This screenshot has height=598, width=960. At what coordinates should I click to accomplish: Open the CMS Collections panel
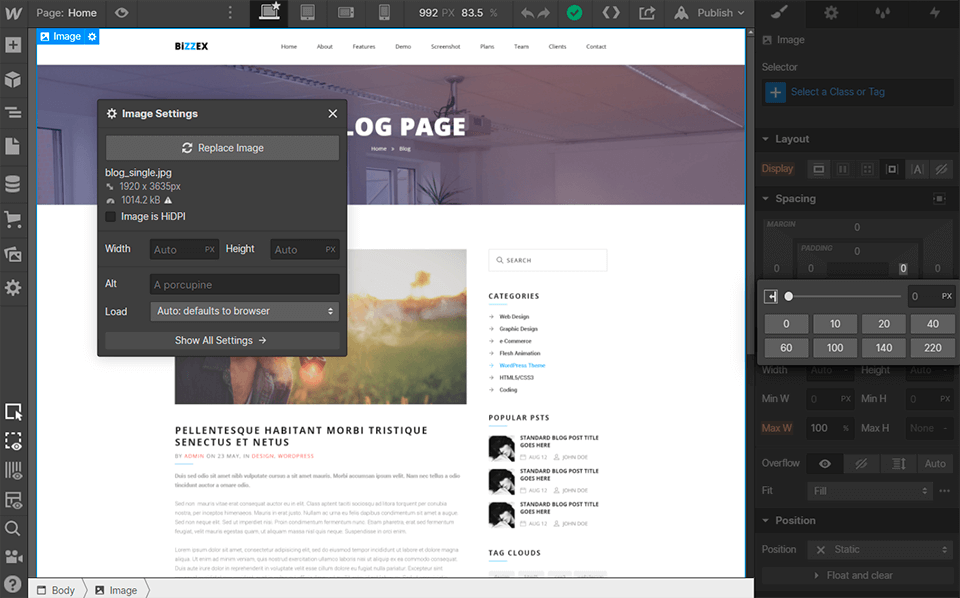(x=14, y=183)
